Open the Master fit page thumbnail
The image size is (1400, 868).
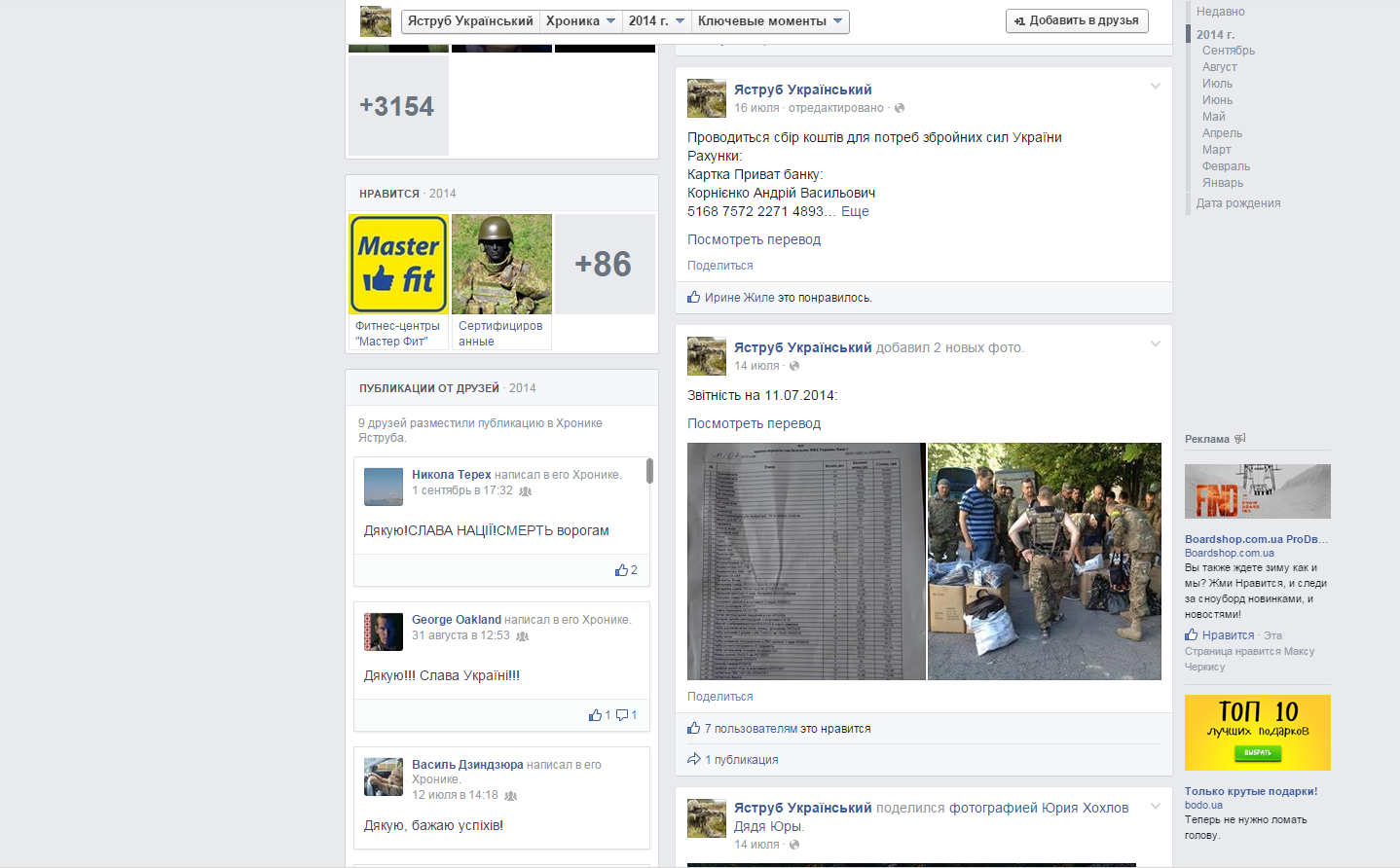click(x=398, y=265)
